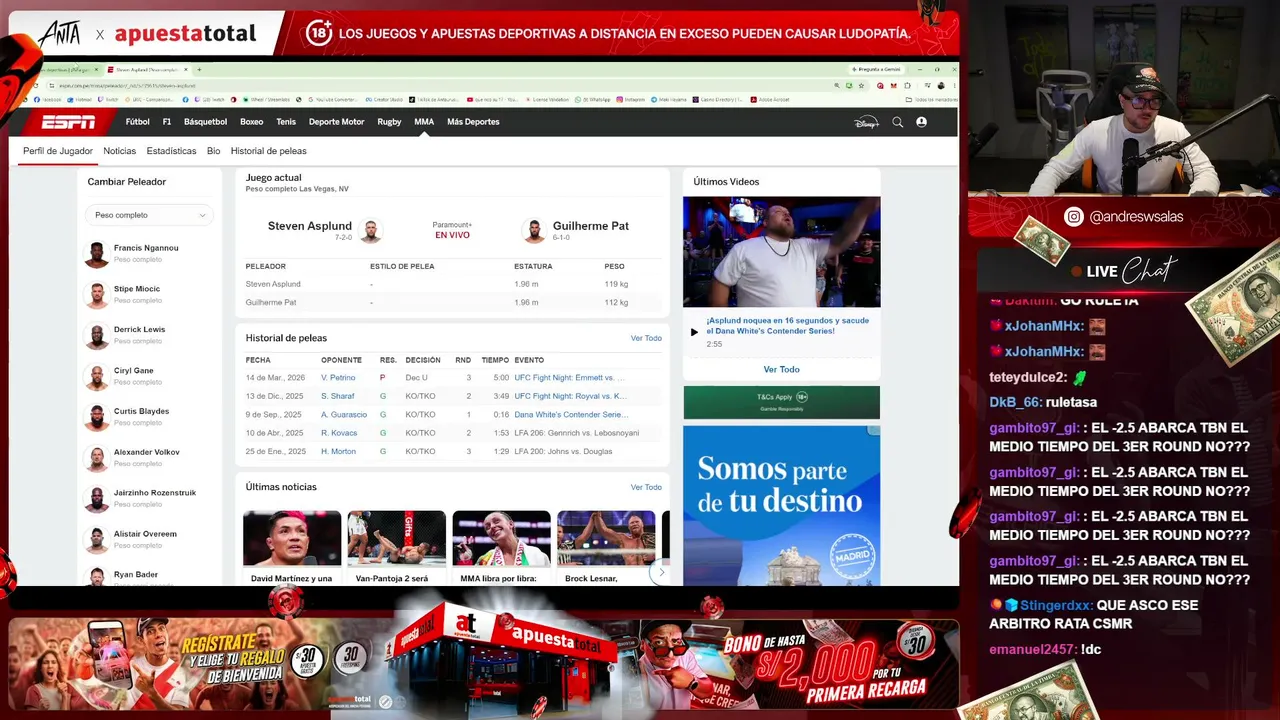The image size is (1280, 720).
Task: Switch to the Bio tab
Action: click(x=214, y=151)
